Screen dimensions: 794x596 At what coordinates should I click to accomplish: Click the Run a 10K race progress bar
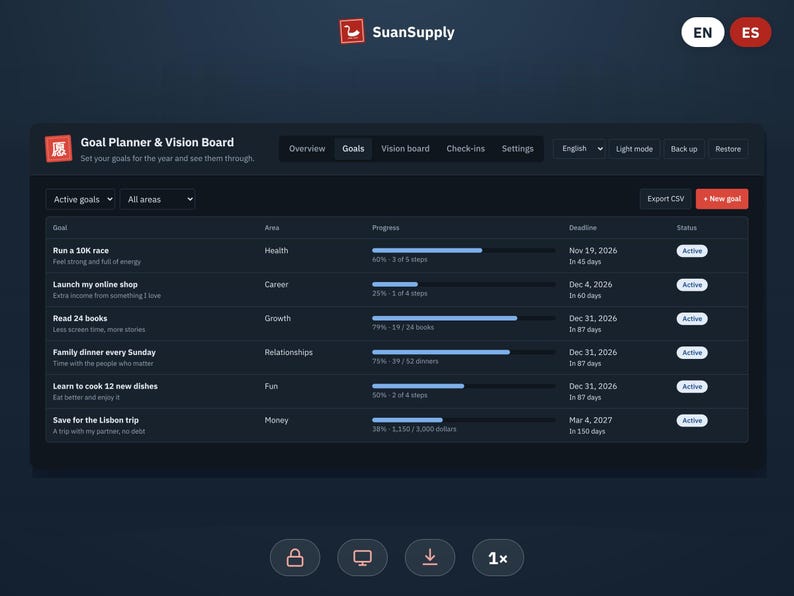(x=463, y=250)
